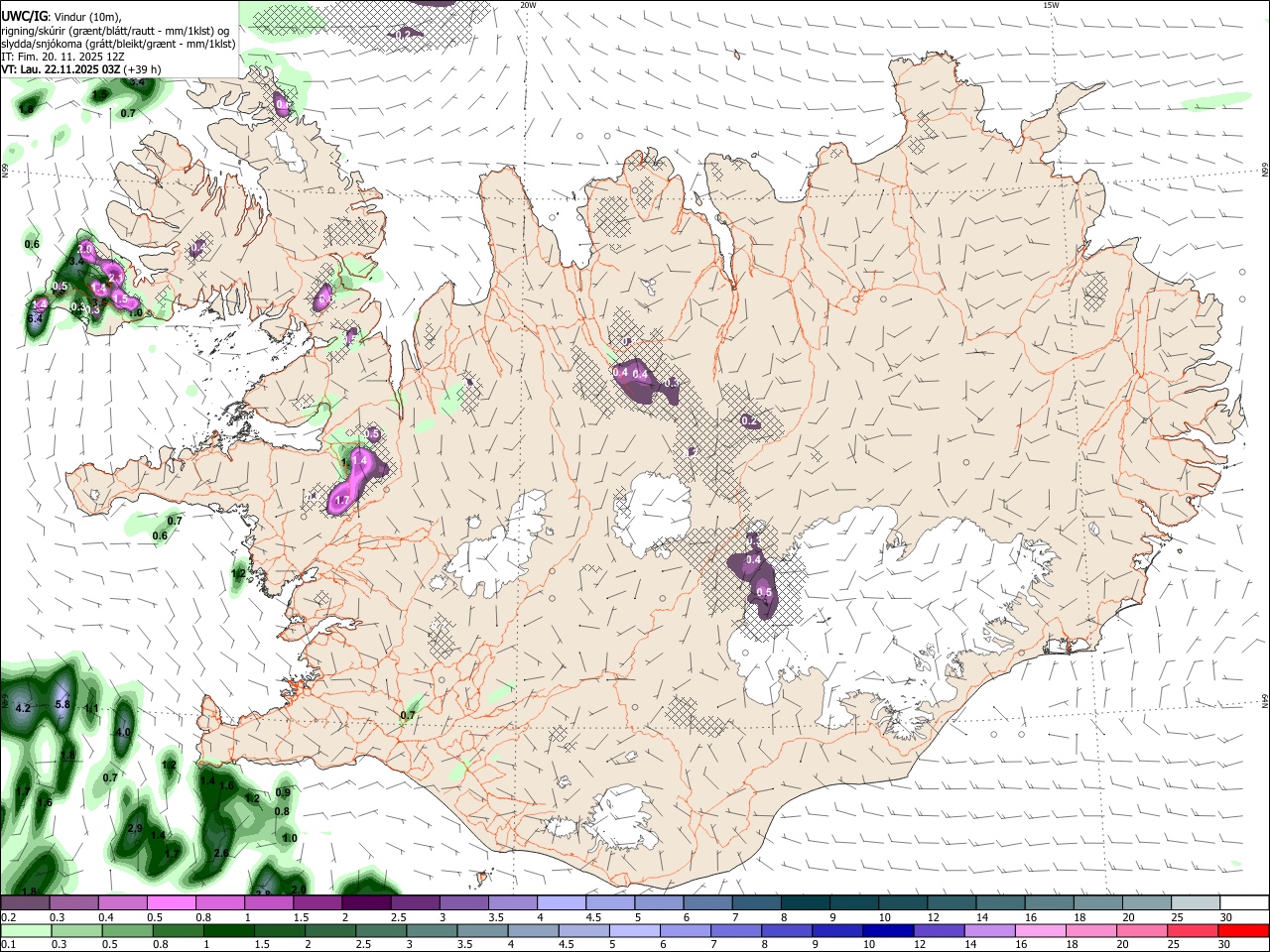Select the '2.6' rain value on the map
The height and width of the screenshot is (952, 1270).
221,853
